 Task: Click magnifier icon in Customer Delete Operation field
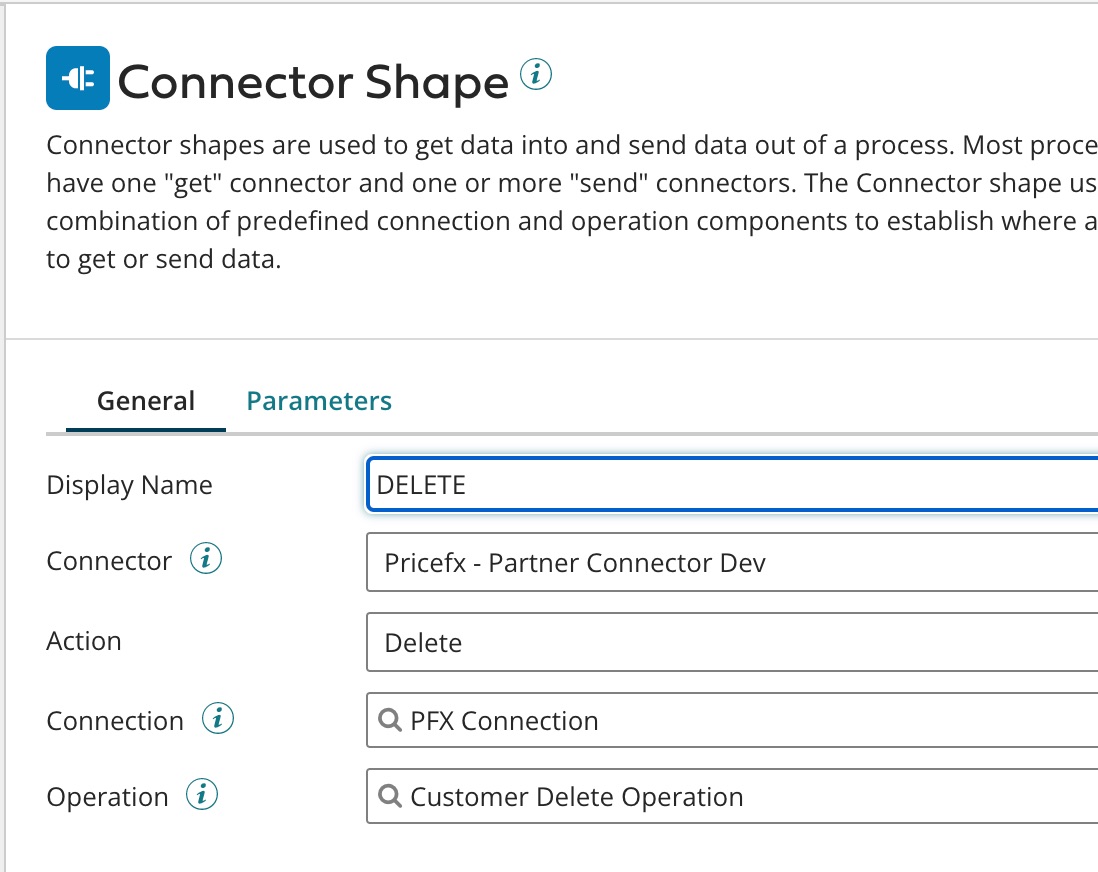(x=391, y=796)
